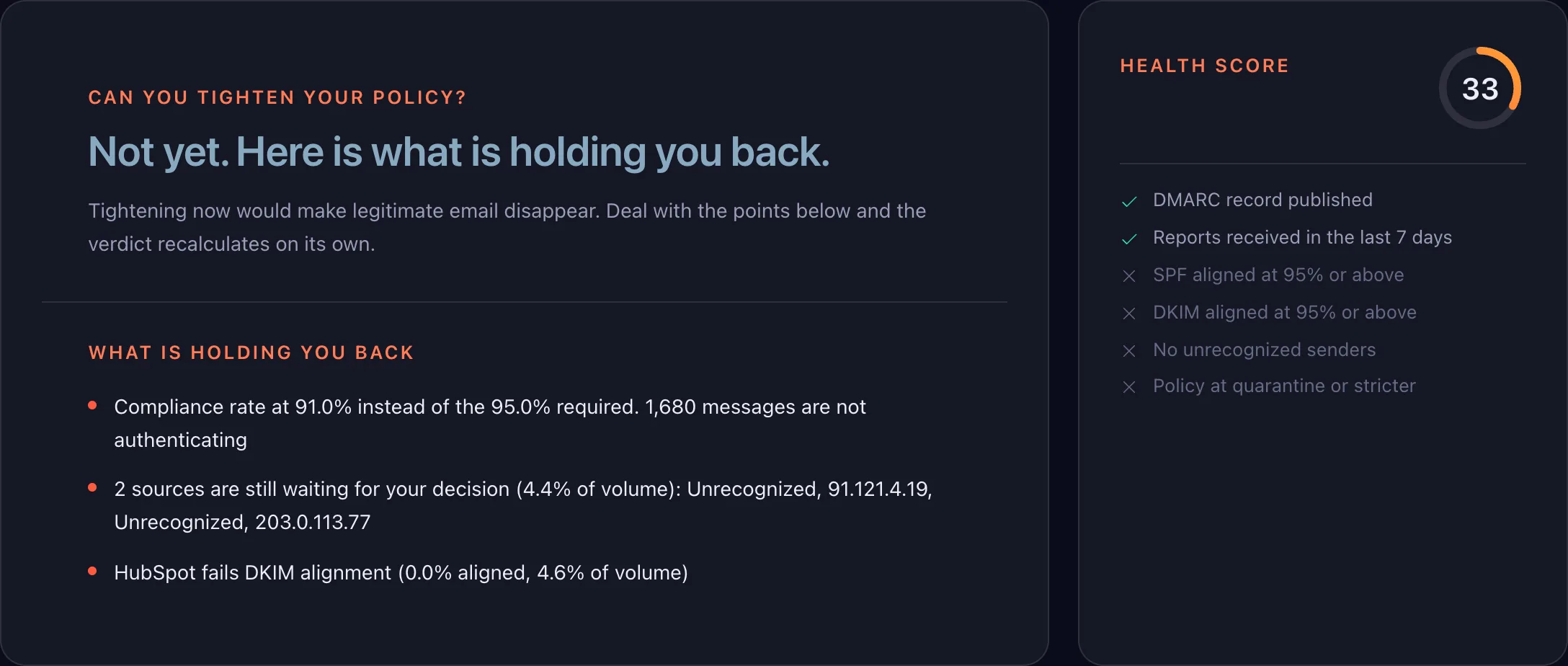1568x666 pixels.
Task: Click the red bullet next to 2 sources item
Action: pos(92,488)
